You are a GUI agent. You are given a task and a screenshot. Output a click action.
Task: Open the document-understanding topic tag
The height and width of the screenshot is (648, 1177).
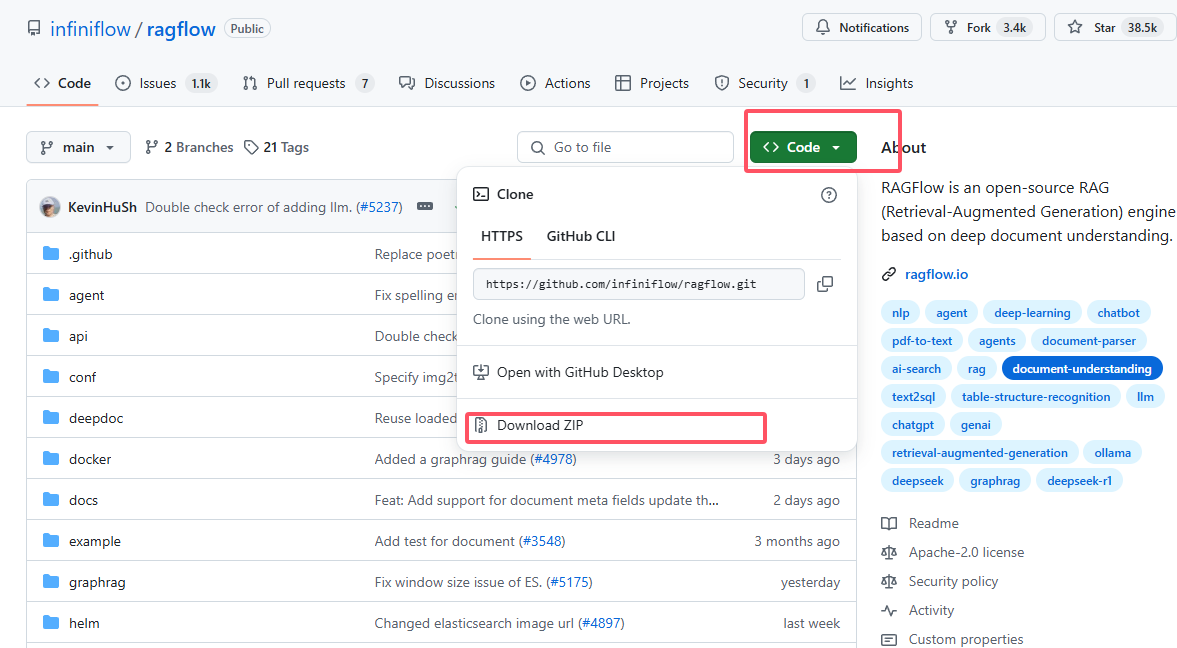[1082, 369]
